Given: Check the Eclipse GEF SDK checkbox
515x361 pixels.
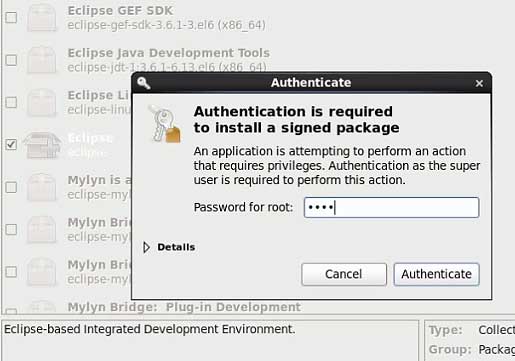Looking at the screenshot, I should pos(11,17).
